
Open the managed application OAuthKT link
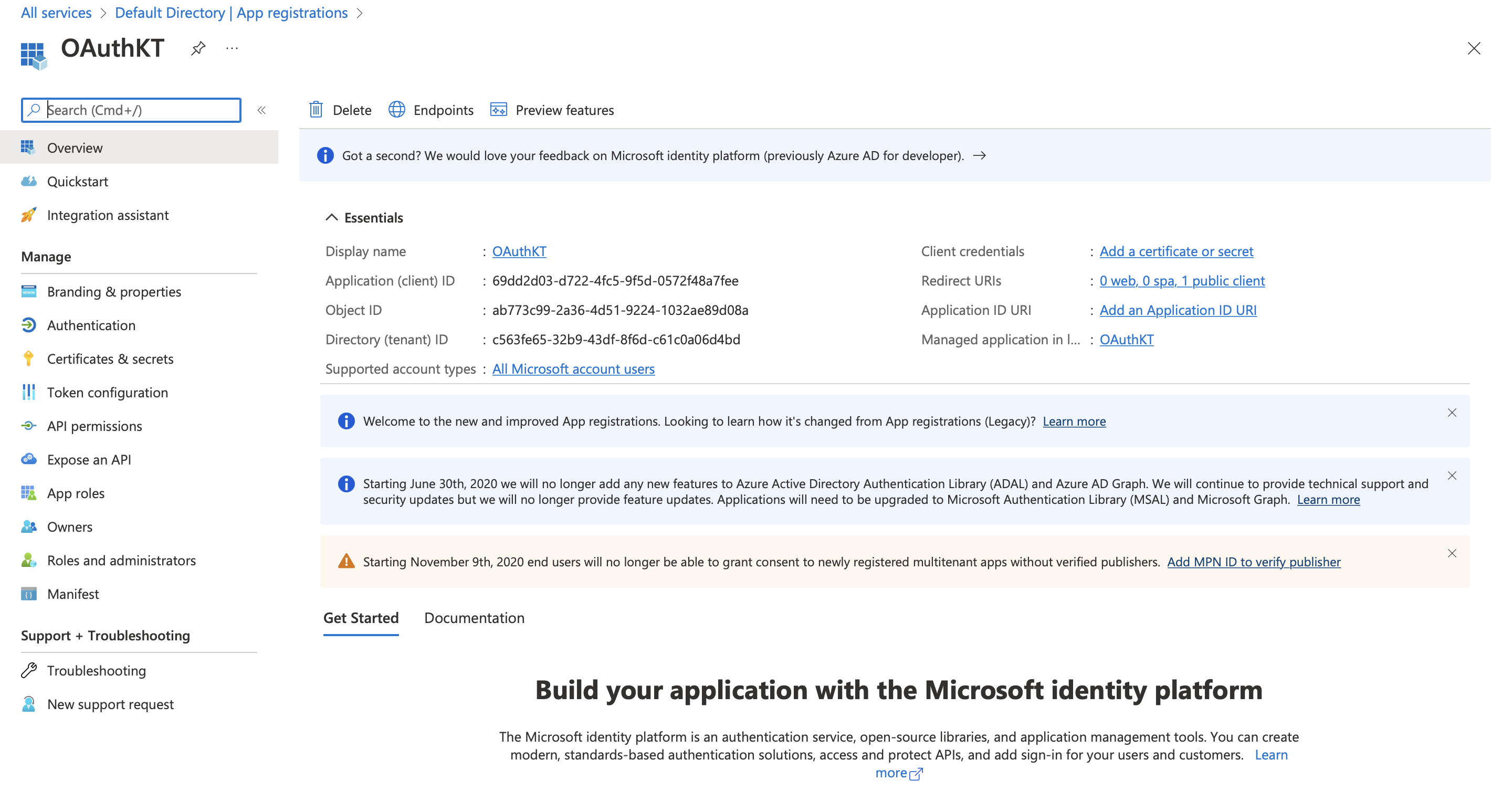(x=1126, y=340)
